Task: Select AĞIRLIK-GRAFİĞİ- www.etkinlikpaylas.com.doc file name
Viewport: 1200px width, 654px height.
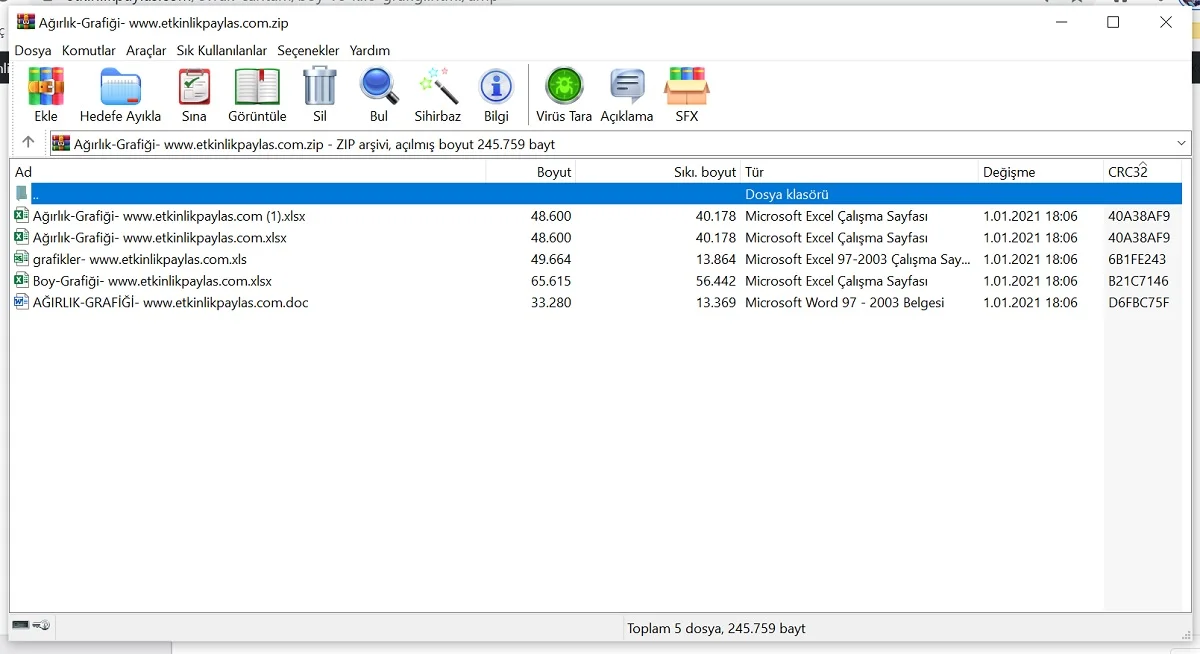Action: click(x=171, y=302)
